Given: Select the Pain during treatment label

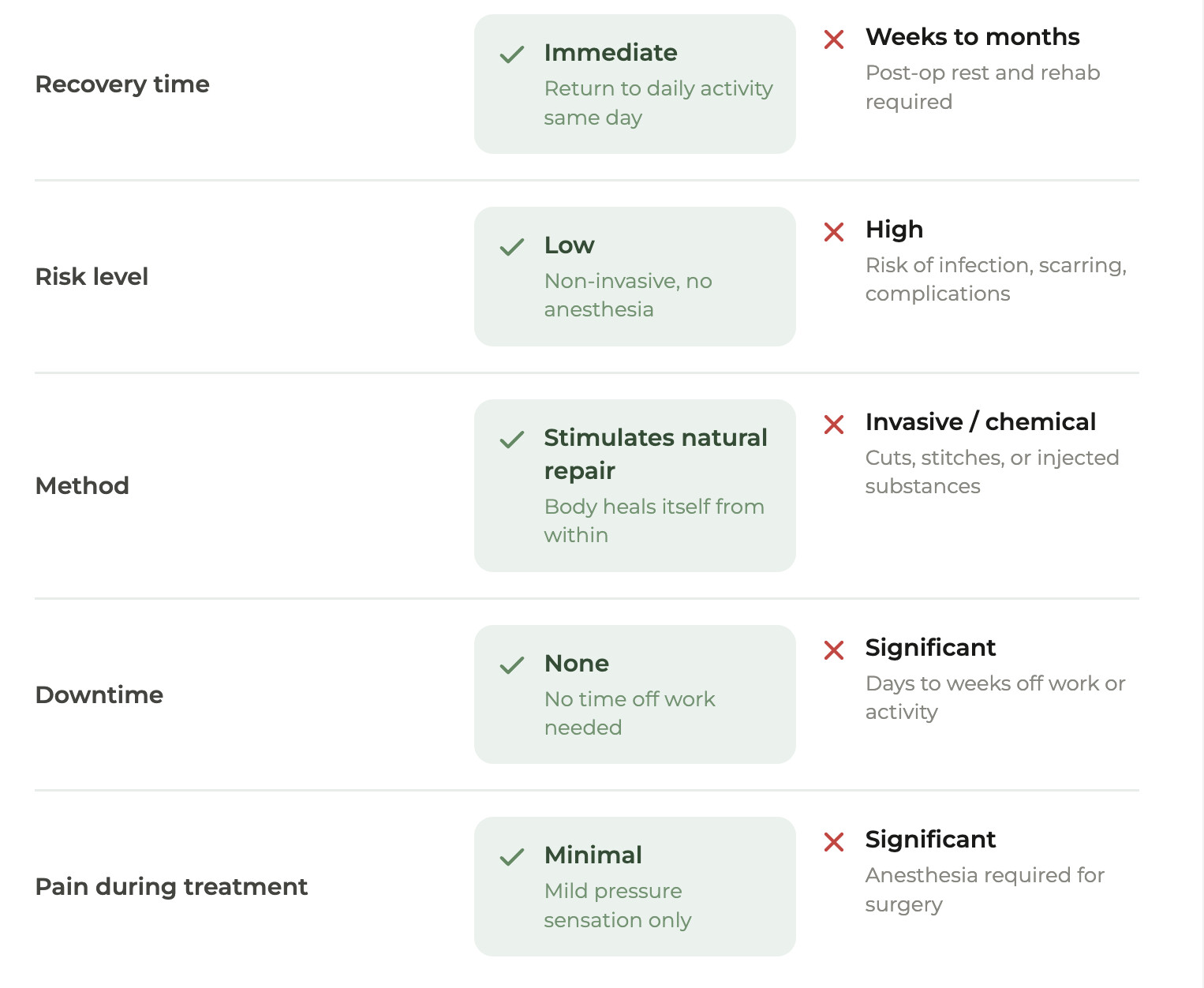Looking at the screenshot, I should pyautogui.click(x=171, y=886).
